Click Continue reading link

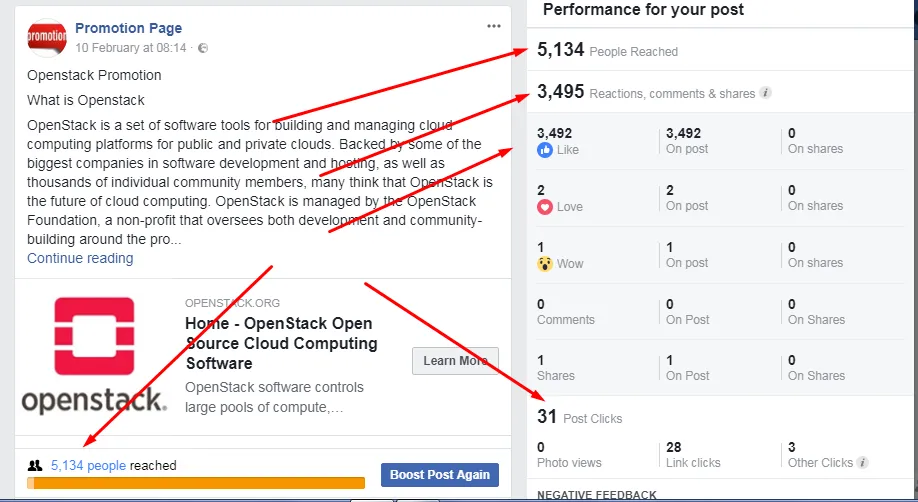pos(80,258)
